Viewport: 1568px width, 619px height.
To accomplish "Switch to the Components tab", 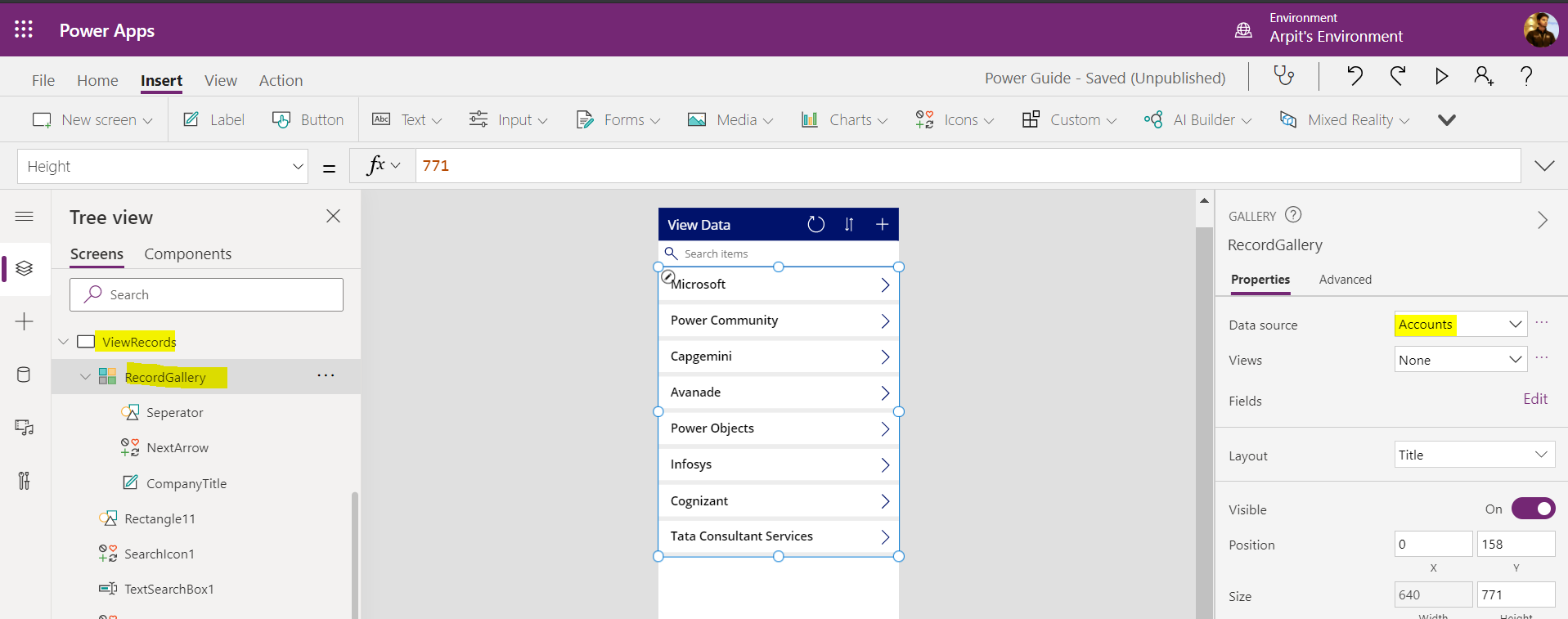I will 187,253.
